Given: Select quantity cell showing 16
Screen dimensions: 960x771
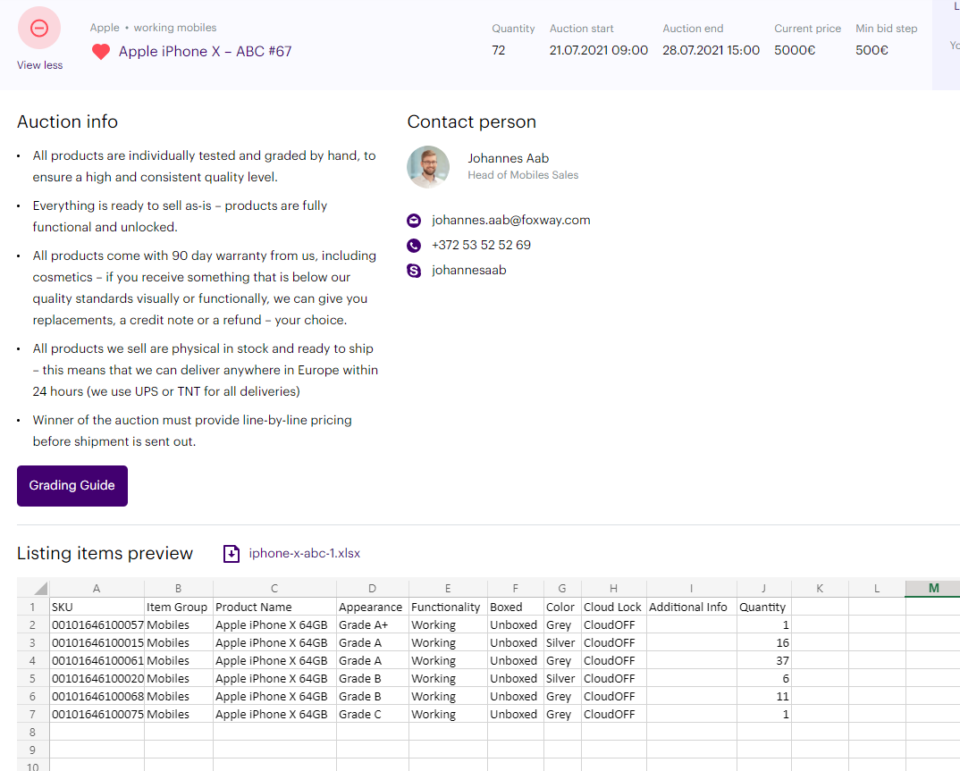Looking at the screenshot, I should coord(764,643).
